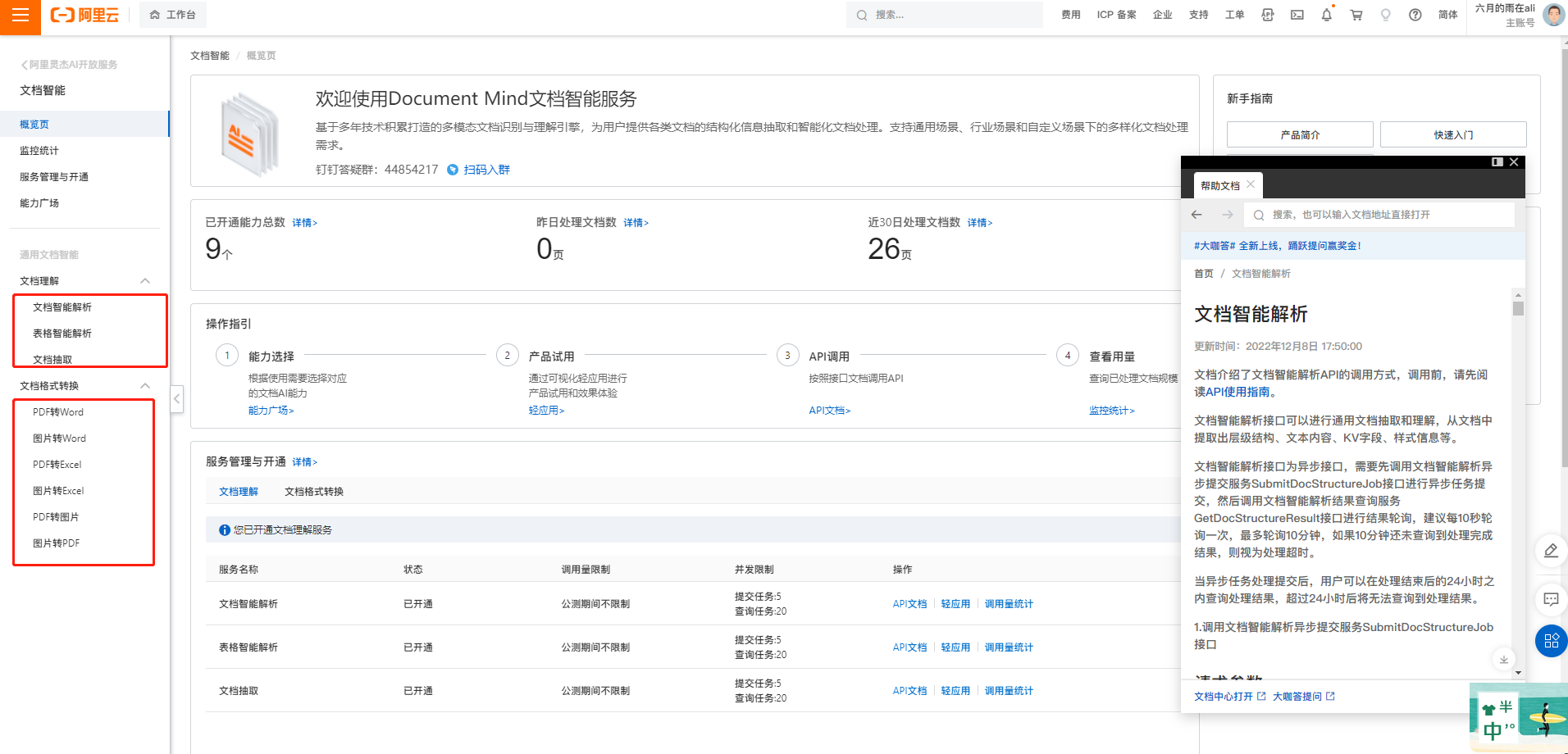1568x754 pixels.
Task: Open the 工作台 workbench button
Action: [x=173, y=15]
